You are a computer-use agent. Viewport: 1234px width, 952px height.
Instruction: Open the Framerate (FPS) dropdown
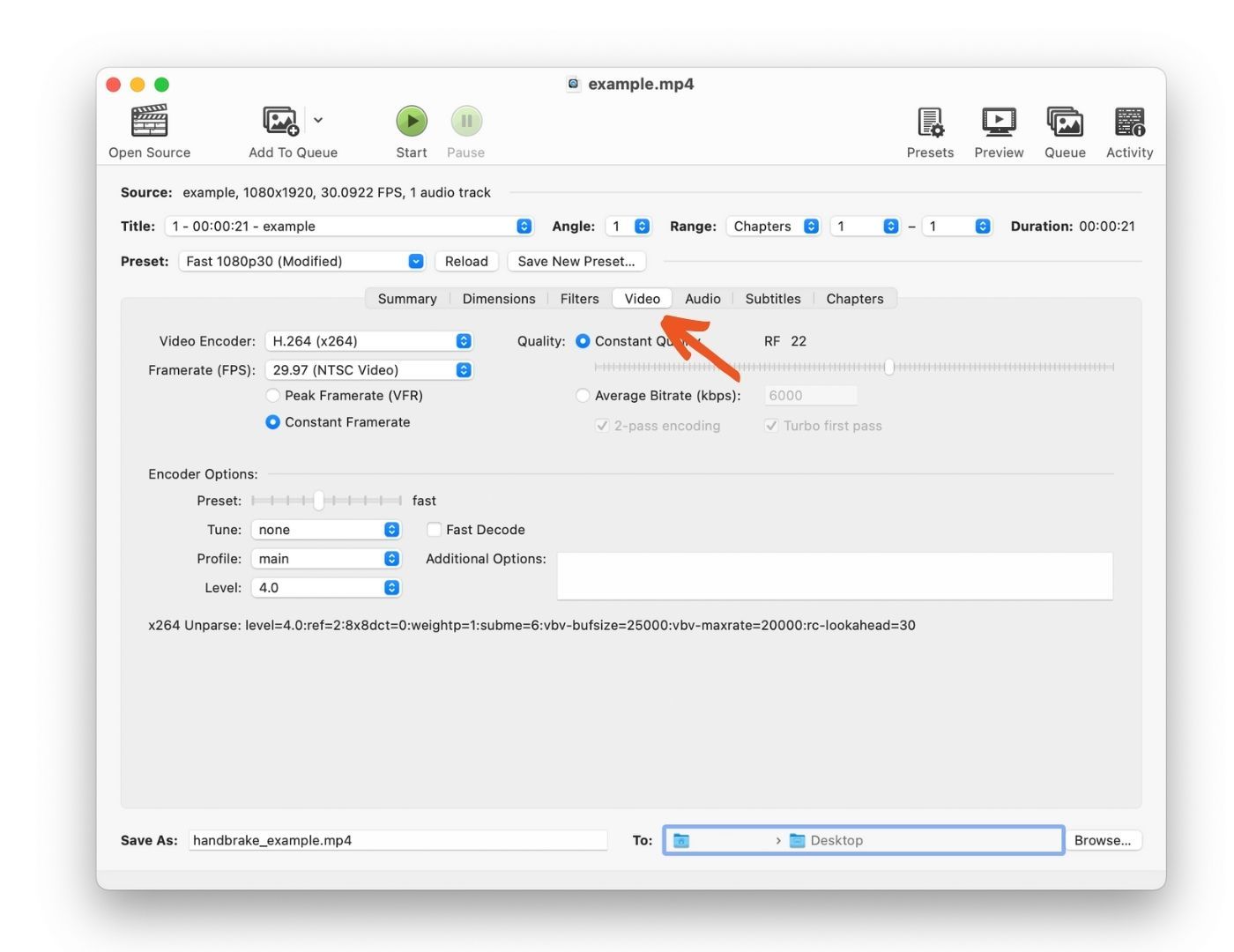pos(368,369)
